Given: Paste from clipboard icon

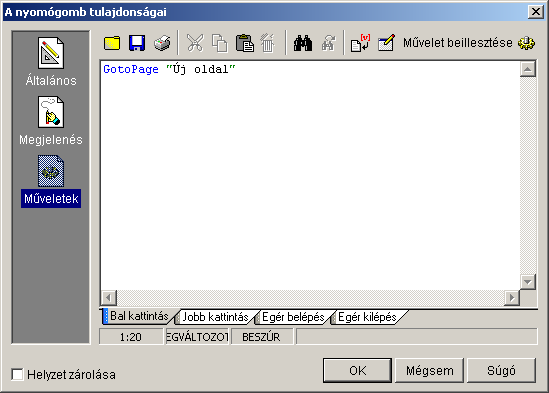Looking at the screenshot, I should tap(245, 43).
